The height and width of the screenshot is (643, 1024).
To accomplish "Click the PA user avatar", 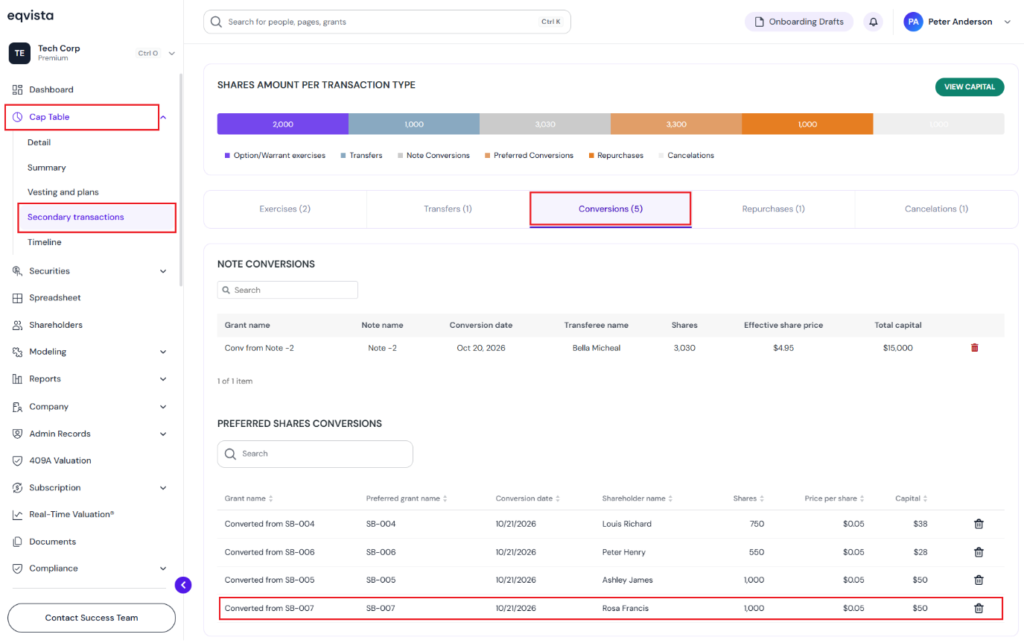I will [913, 22].
